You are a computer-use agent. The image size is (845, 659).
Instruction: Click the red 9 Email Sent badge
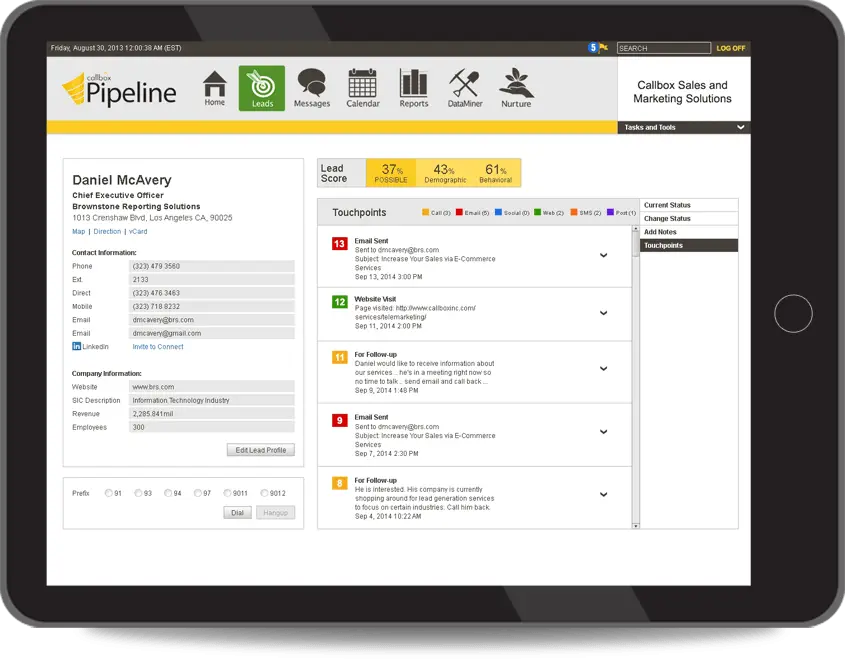coord(340,420)
